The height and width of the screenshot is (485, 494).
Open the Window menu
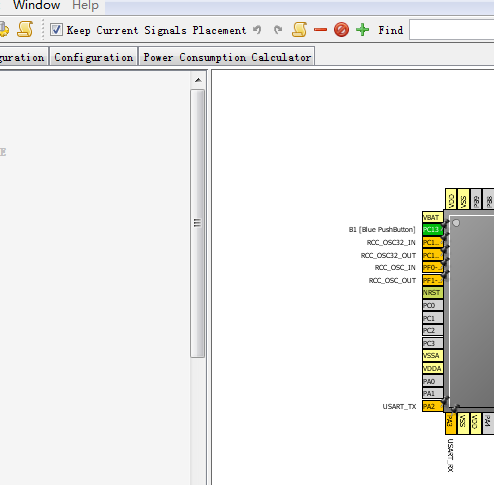36,5
